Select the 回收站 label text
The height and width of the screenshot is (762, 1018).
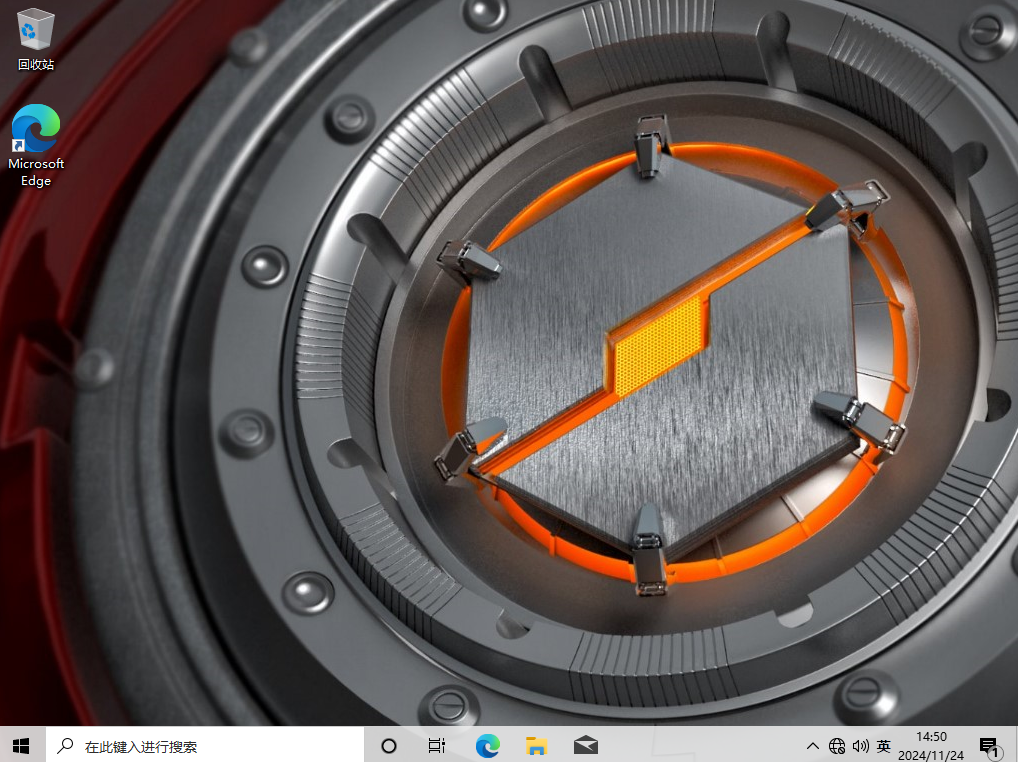click(35, 64)
